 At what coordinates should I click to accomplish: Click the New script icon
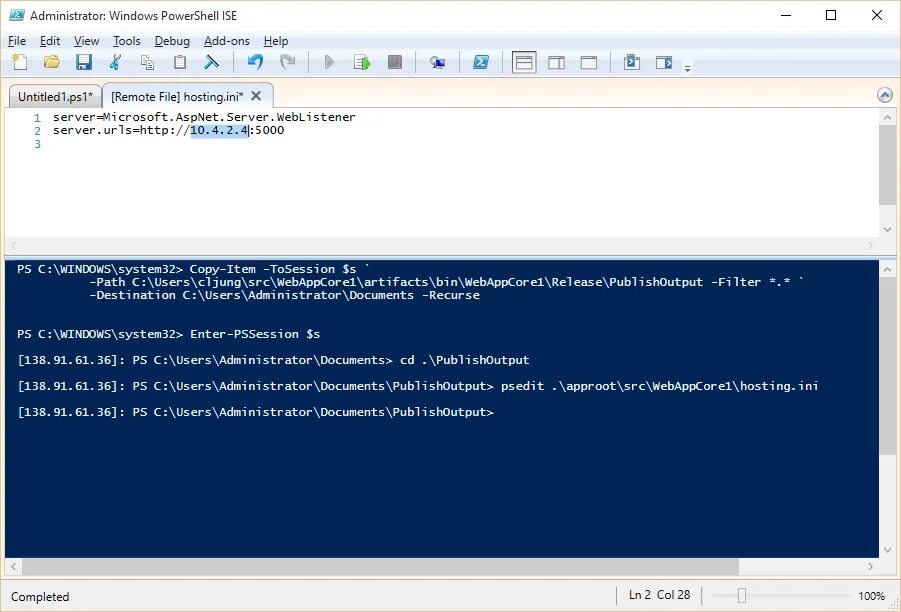(20, 61)
